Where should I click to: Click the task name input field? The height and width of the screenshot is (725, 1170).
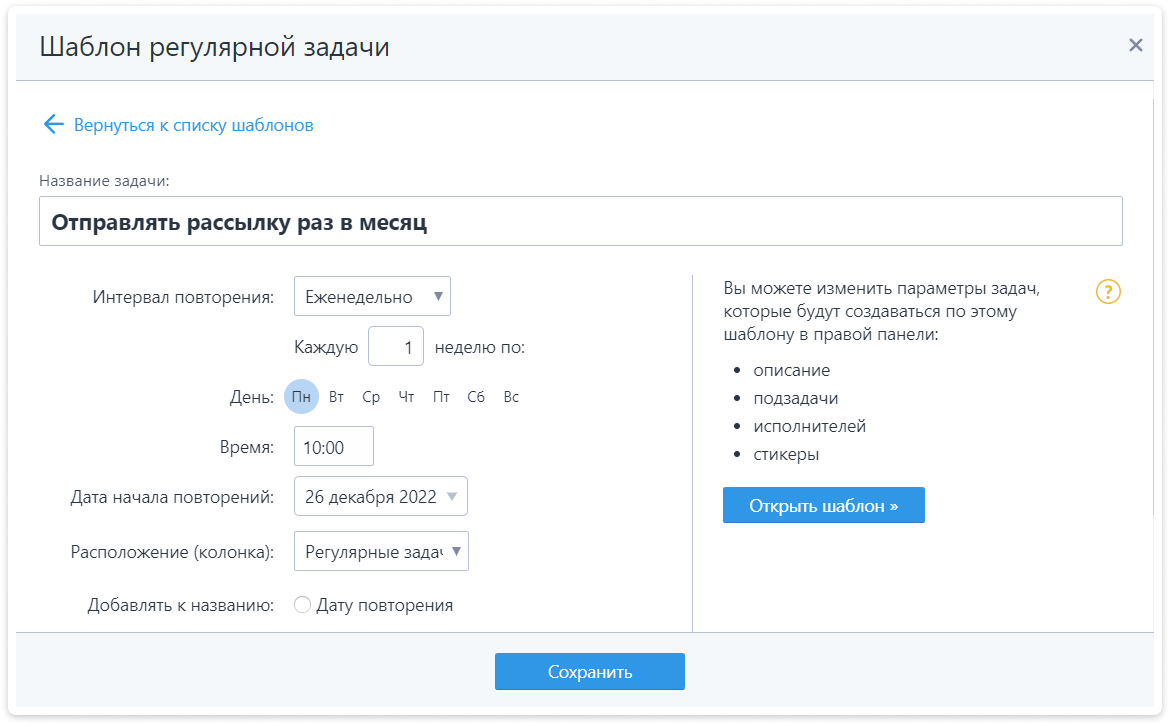pyautogui.click(x=580, y=222)
